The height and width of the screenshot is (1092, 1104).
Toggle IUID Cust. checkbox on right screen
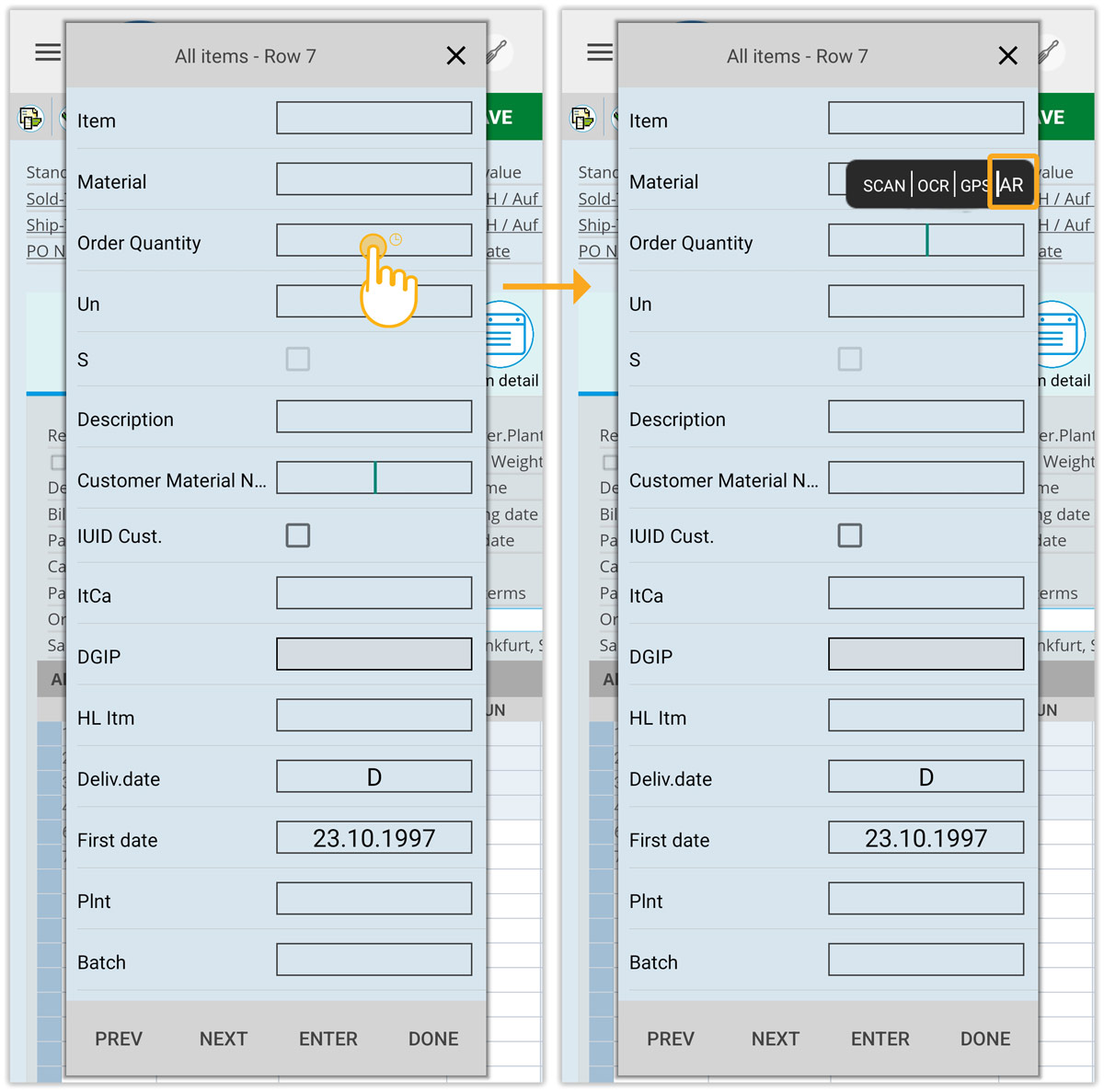(x=850, y=535)
